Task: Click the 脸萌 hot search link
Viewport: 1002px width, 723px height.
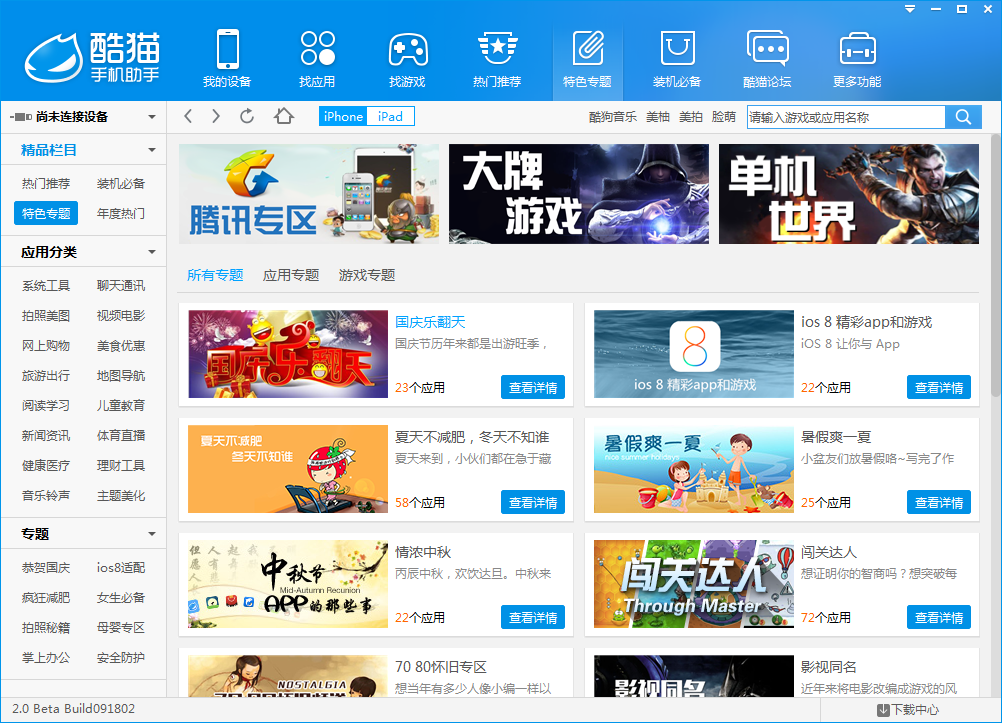Action: tap(724, 117)
